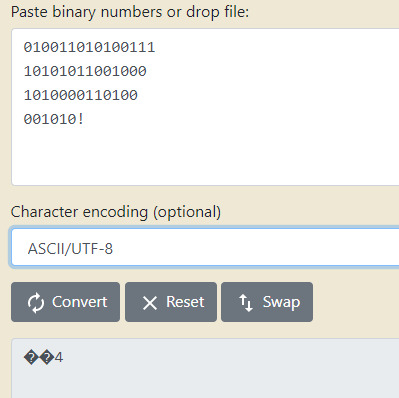
Task: Click the replacement characters in the output
Action: pos(39,358)
